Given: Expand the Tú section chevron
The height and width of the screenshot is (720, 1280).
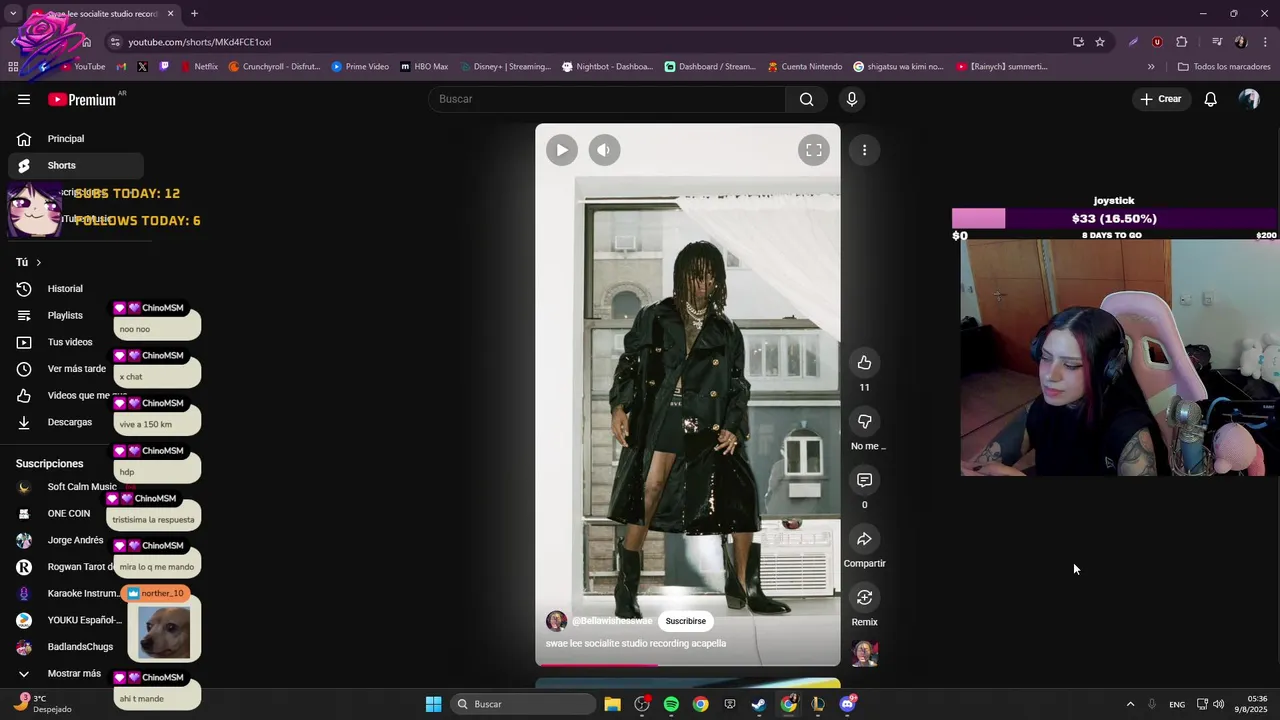Looking at the screenshot, I should tap(38, 262).
